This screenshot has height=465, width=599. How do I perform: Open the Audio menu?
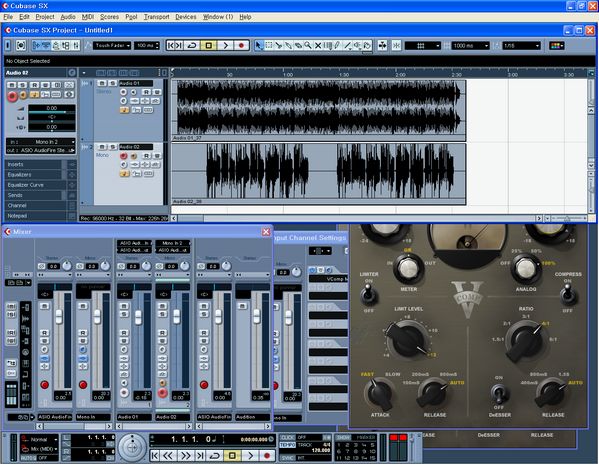pyautogui.click(x=68, y=17)
